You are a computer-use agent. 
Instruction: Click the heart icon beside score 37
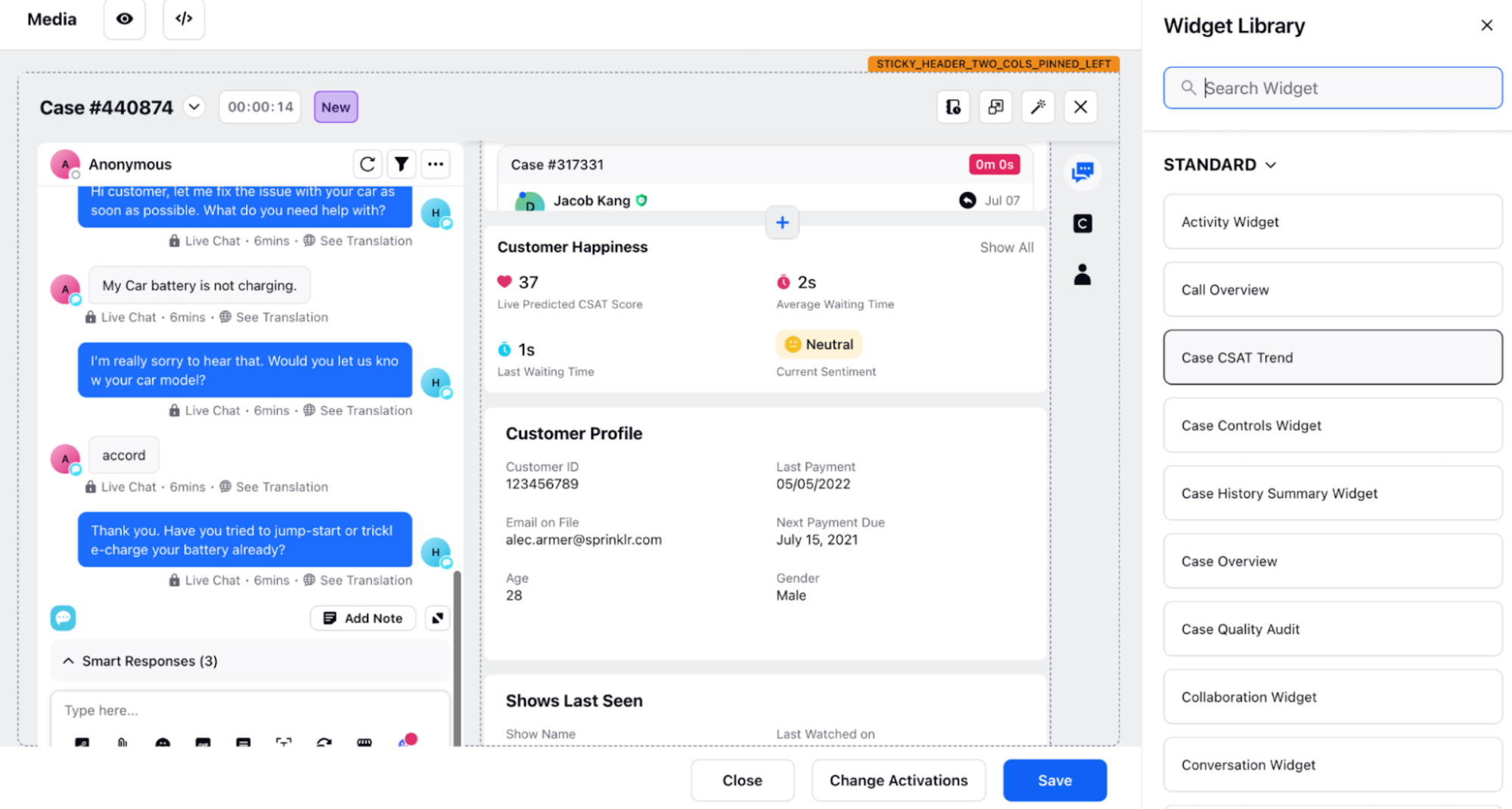point(505,282)
